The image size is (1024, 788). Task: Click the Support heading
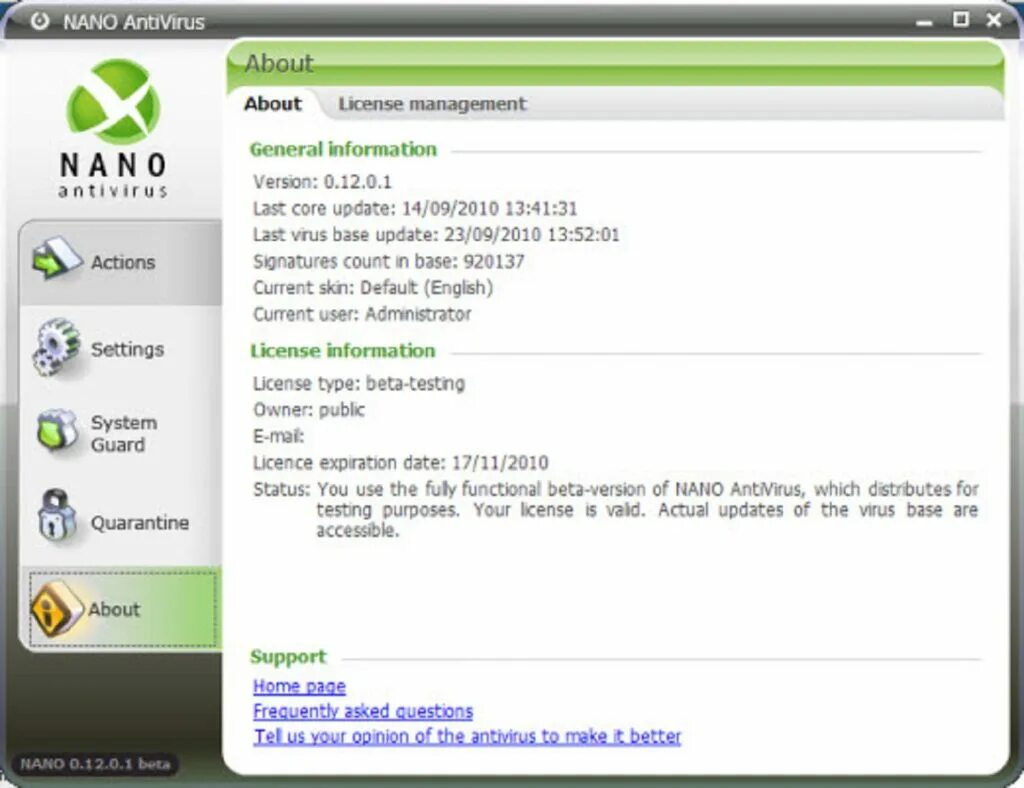coord(288,657)
